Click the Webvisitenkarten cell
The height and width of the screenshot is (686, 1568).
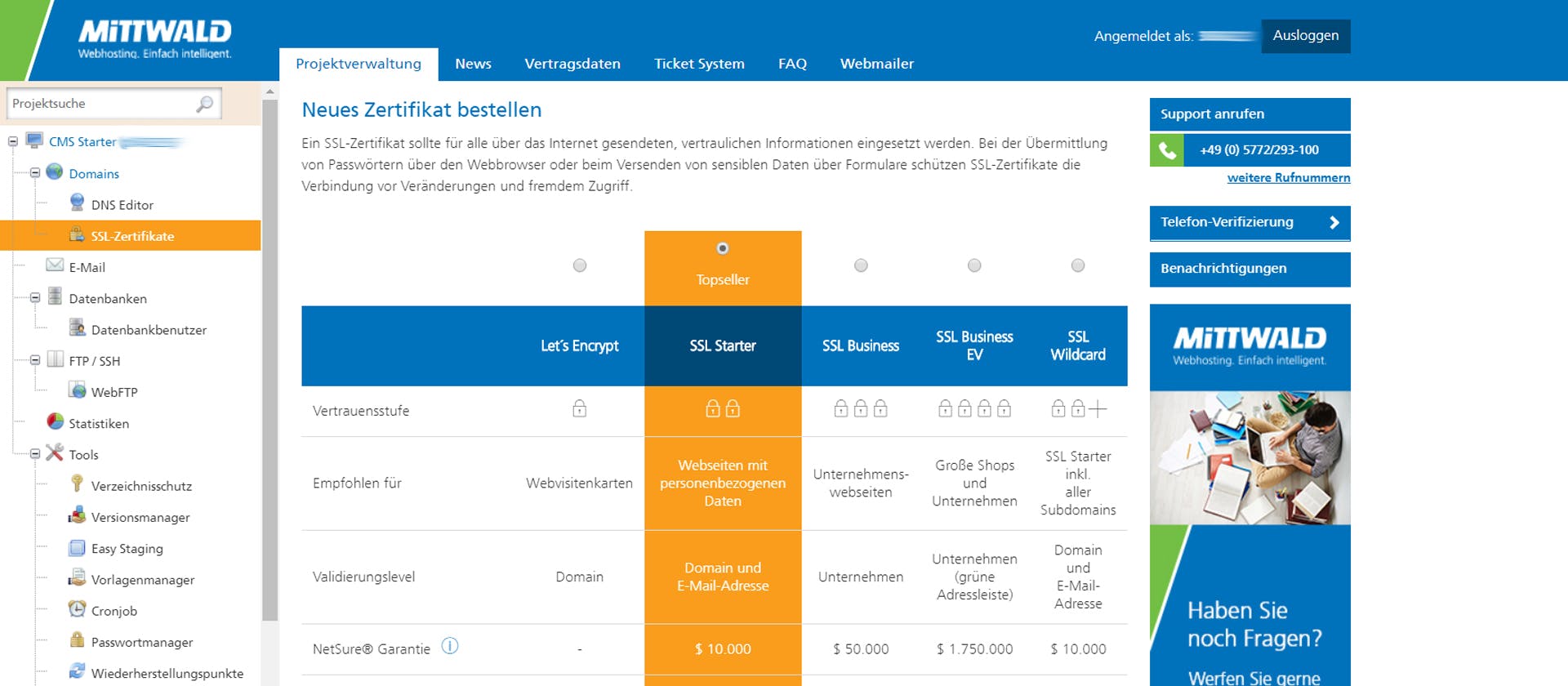point(580,483)
